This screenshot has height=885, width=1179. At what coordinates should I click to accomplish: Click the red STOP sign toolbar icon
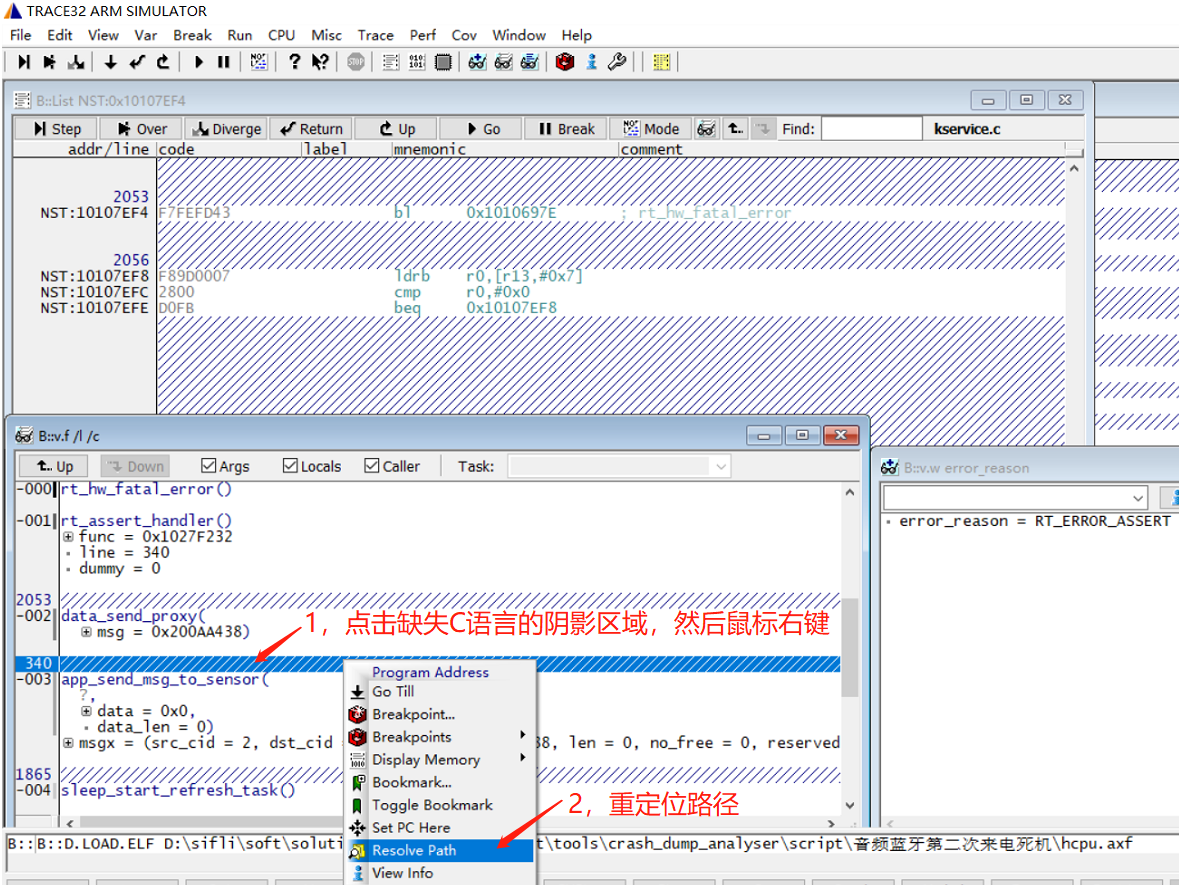pyautogui.click(x=356, y=62)
